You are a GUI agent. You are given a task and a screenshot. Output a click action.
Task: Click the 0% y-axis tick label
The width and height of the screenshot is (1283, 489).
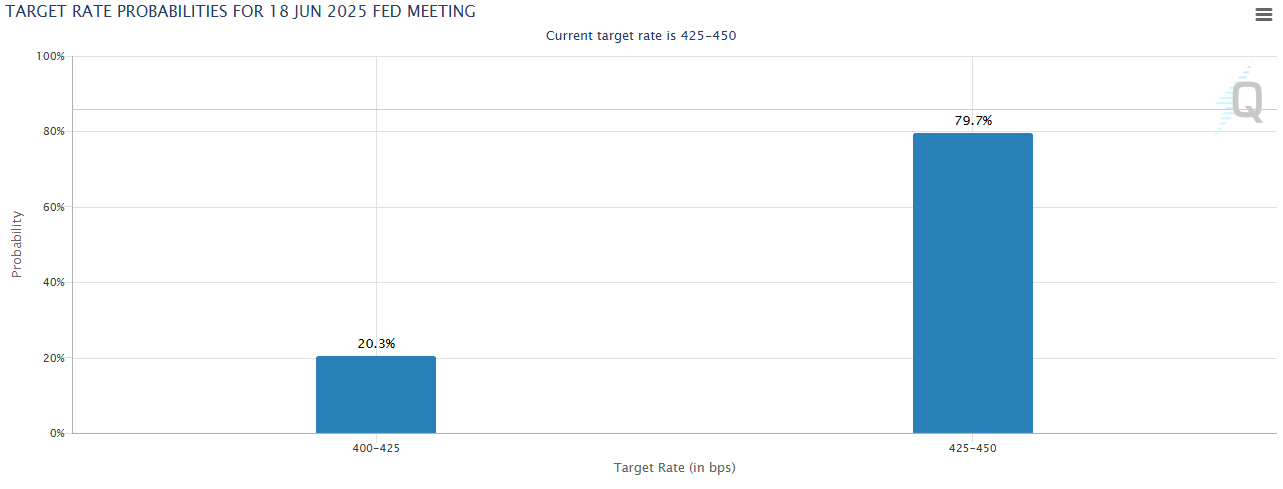click(x=57, y=434)
